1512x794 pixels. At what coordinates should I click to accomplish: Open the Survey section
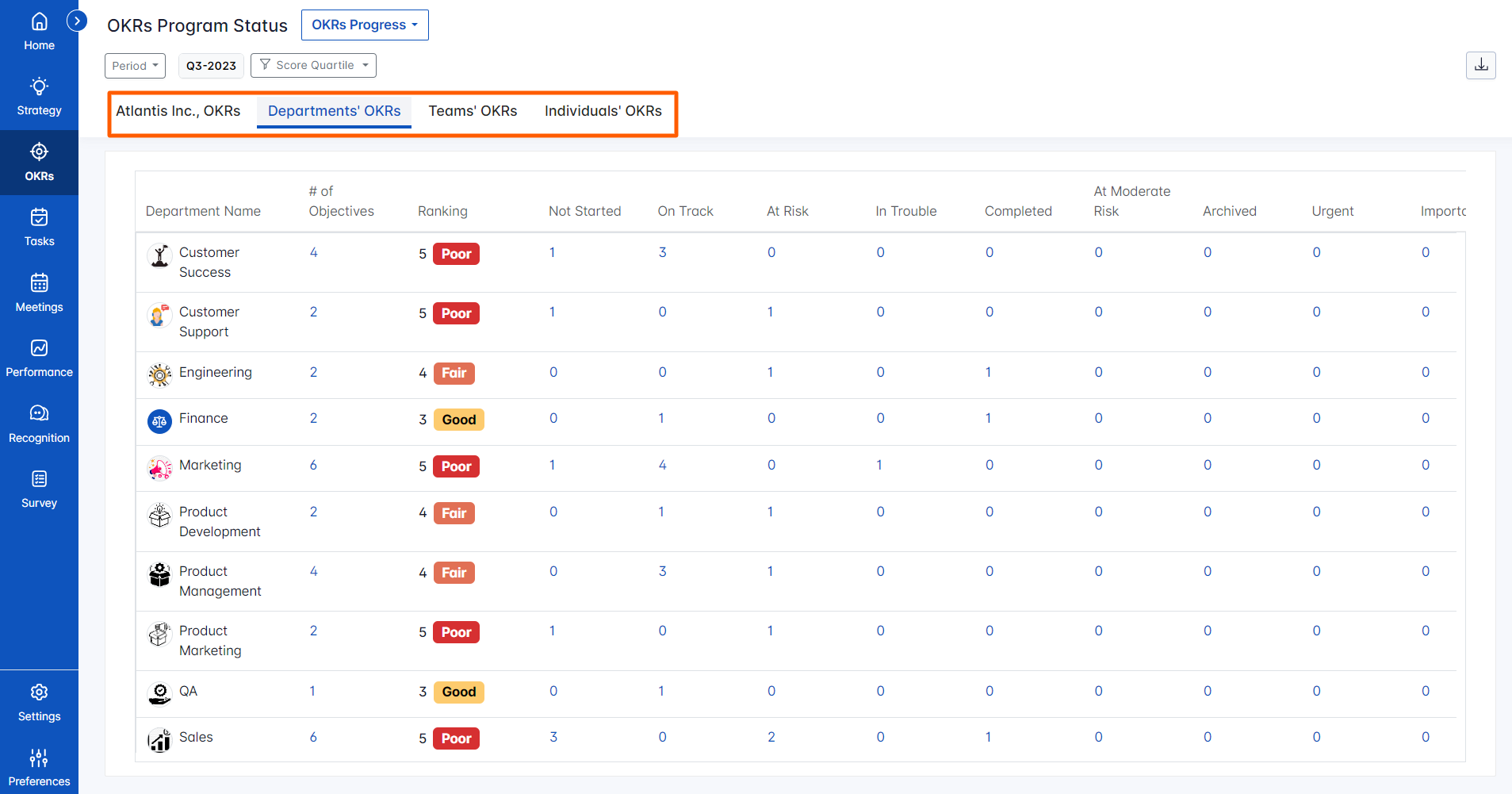(39, 489)
